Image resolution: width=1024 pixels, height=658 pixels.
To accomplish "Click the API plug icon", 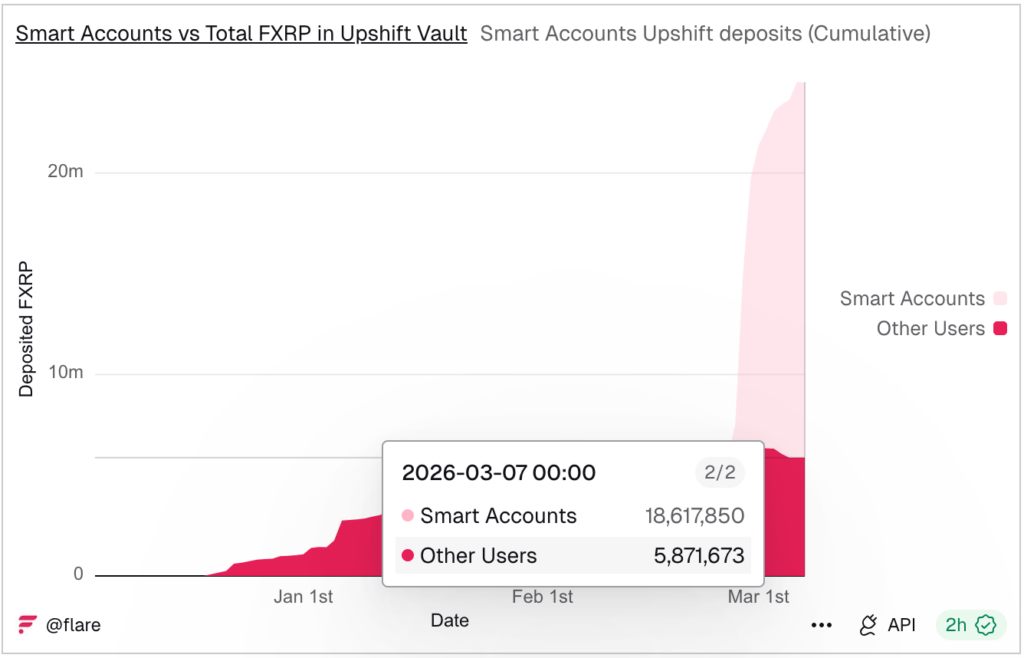I will tap(868, 625).
